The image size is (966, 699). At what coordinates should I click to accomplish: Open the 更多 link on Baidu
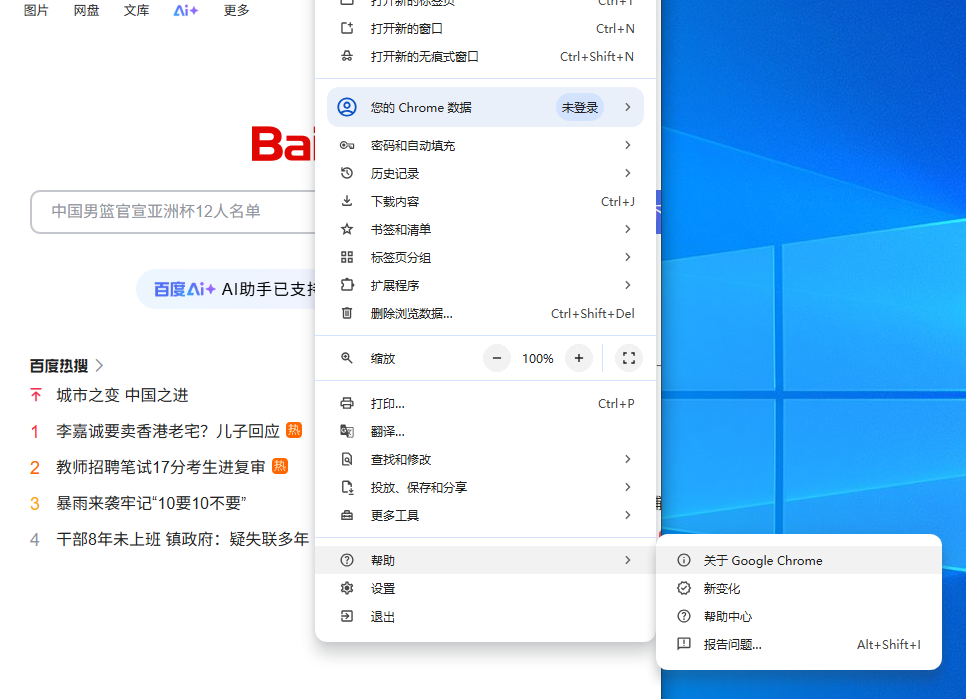pos(236,10)
